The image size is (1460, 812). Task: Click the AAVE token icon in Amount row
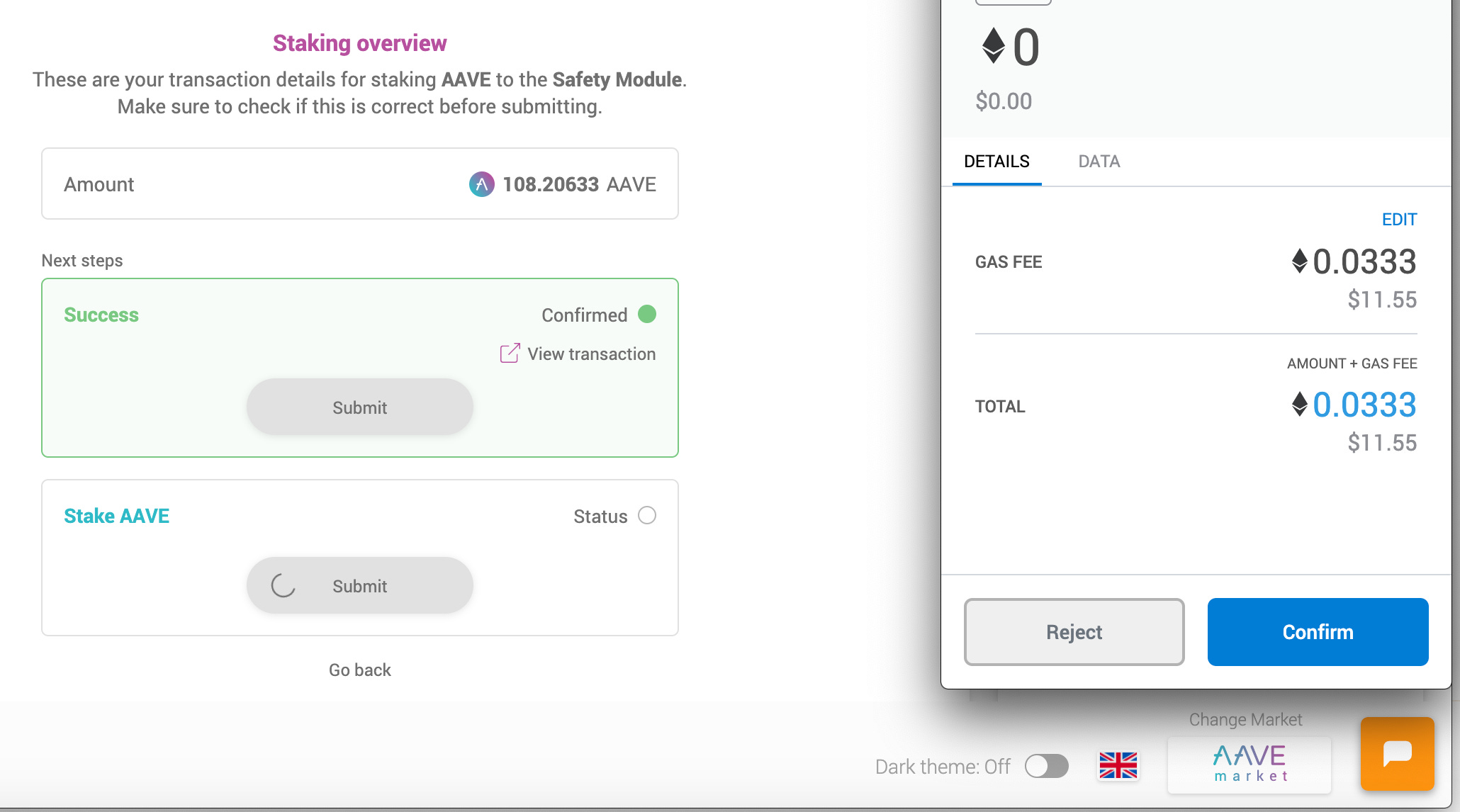point(481,184)
